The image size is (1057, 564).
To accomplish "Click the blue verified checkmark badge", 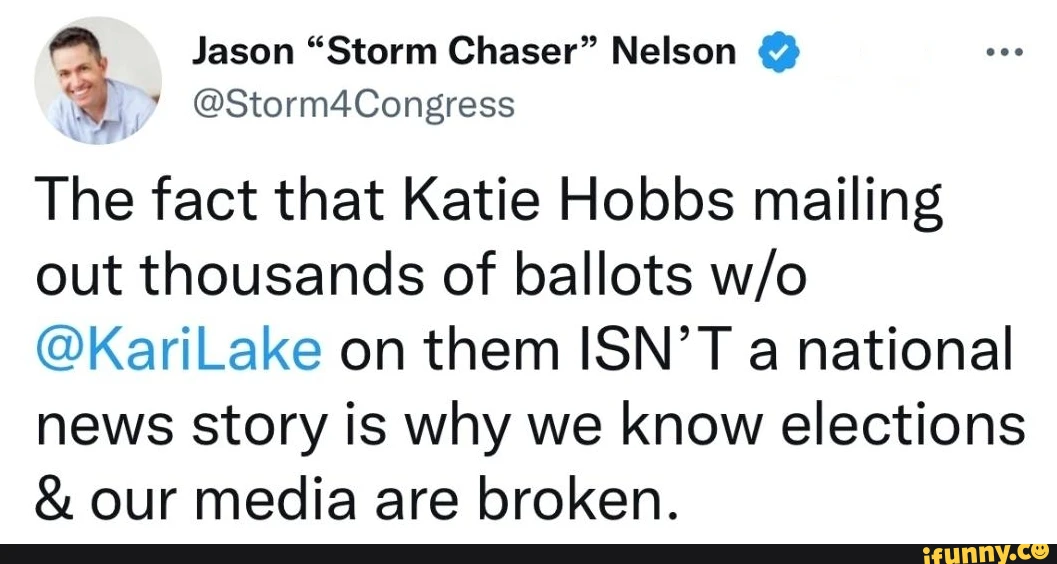I will coord(778,52).
